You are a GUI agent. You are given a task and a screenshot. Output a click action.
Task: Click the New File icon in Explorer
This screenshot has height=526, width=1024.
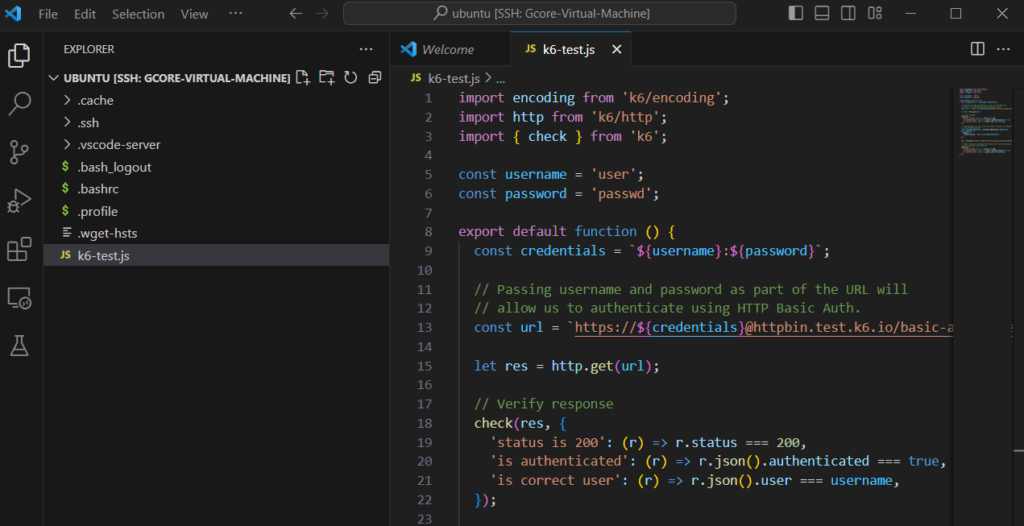coord(303,78)
